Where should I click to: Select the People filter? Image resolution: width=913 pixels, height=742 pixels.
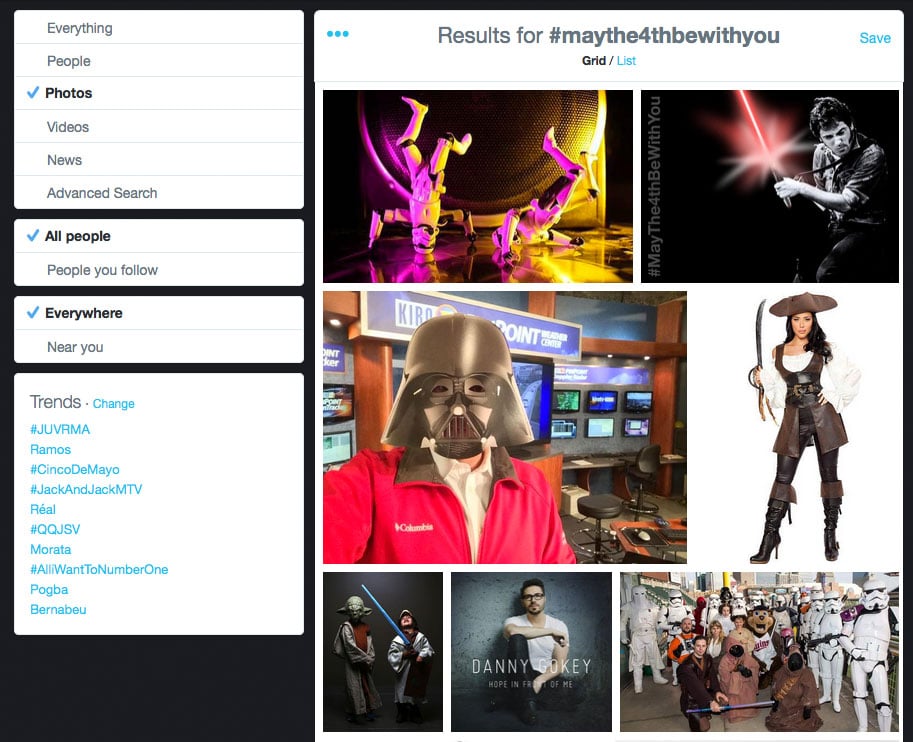(158, 61)
